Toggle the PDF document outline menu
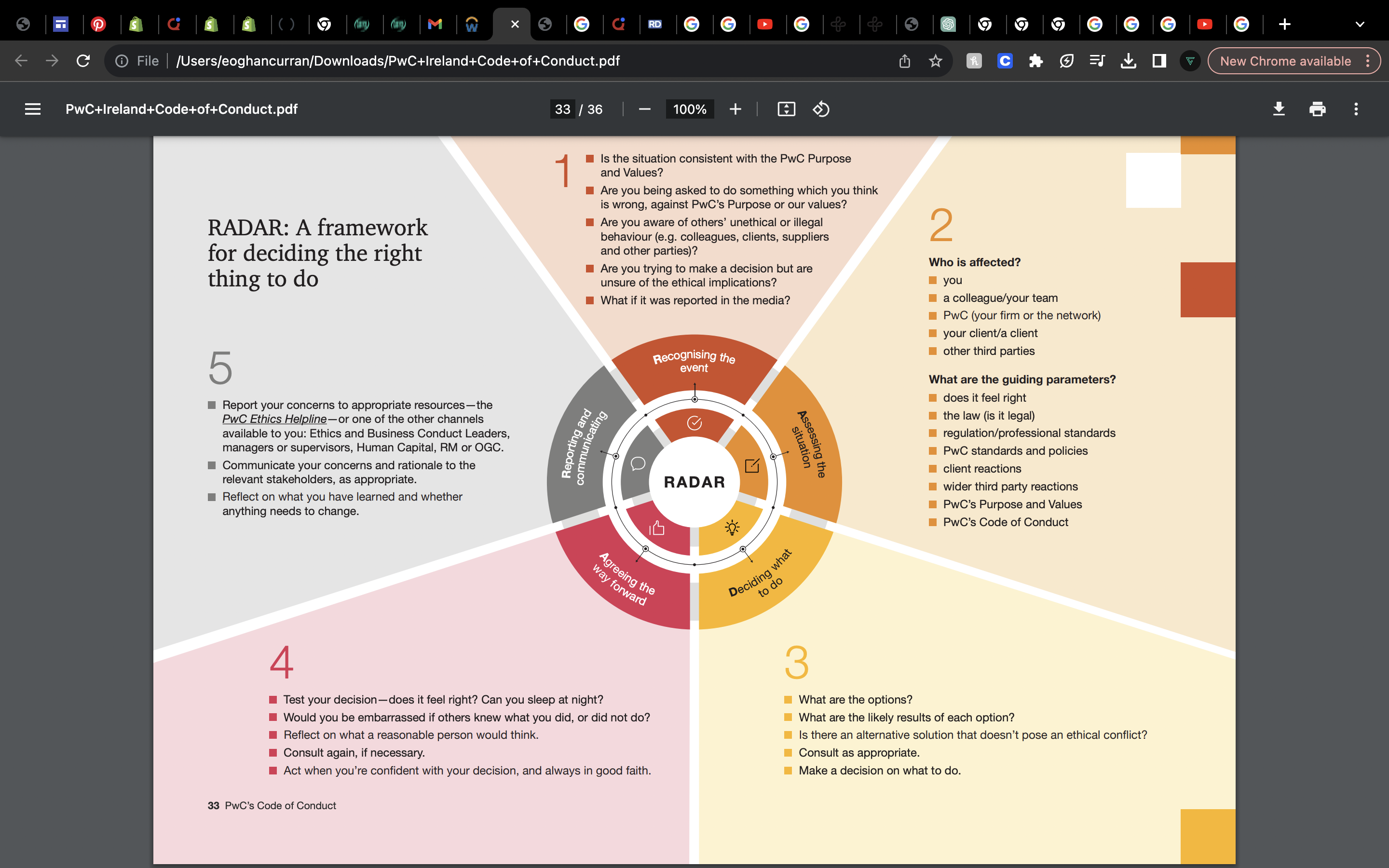Screen dimensions: 1389x868 33,109
